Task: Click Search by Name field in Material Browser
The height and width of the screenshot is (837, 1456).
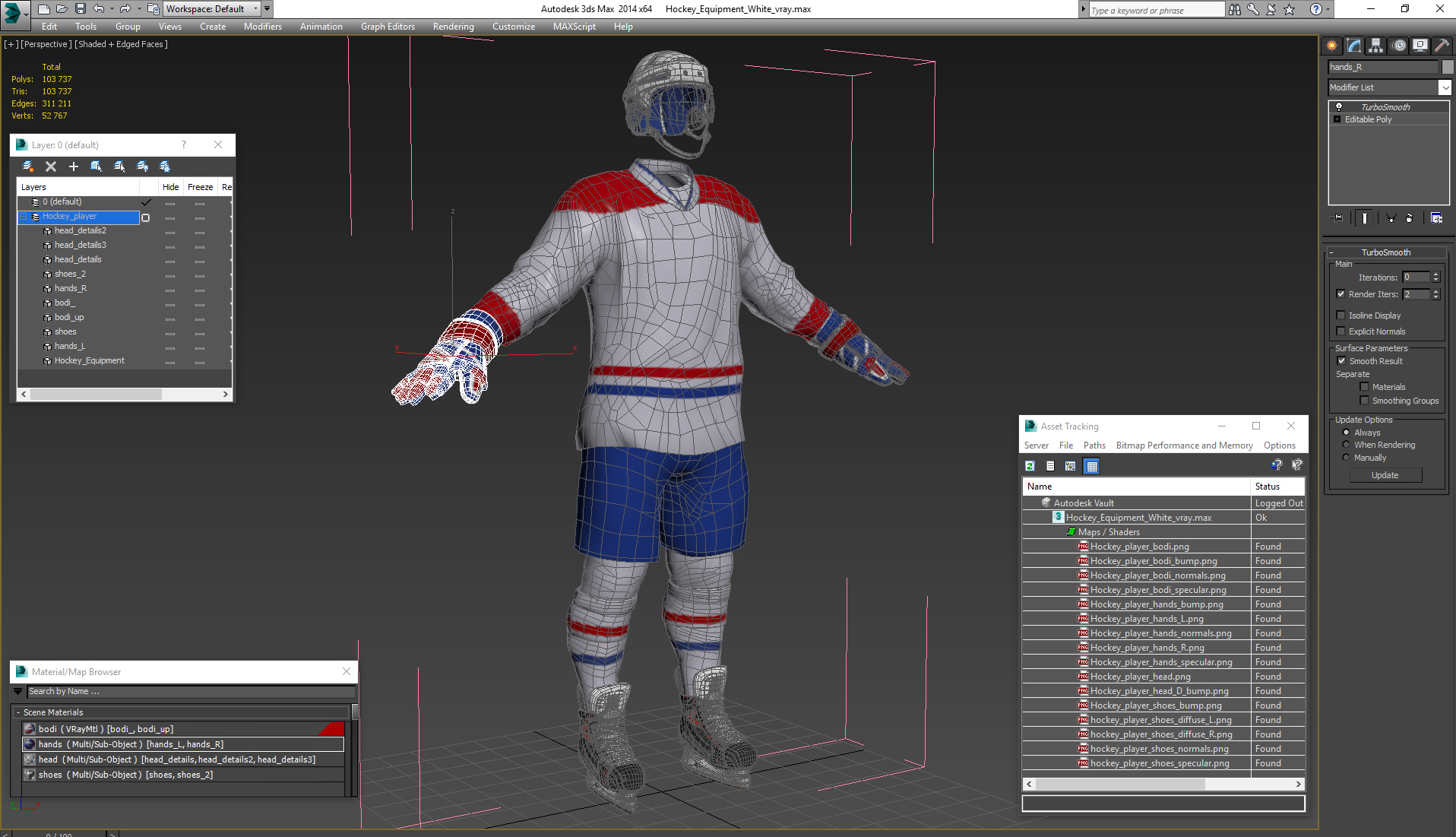Action: [x=191, y=691]
